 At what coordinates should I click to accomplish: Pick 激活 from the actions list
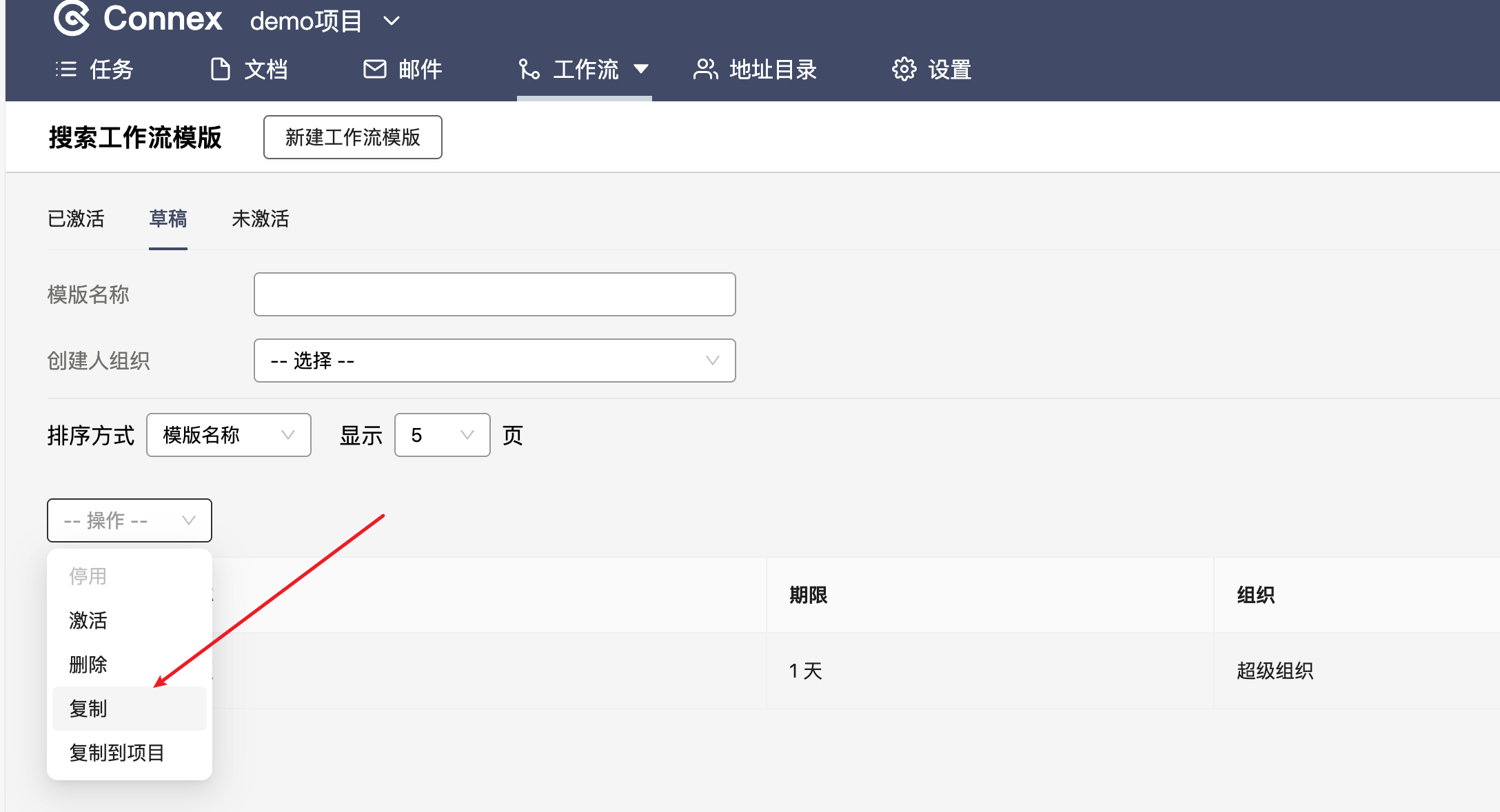(88, 620)
